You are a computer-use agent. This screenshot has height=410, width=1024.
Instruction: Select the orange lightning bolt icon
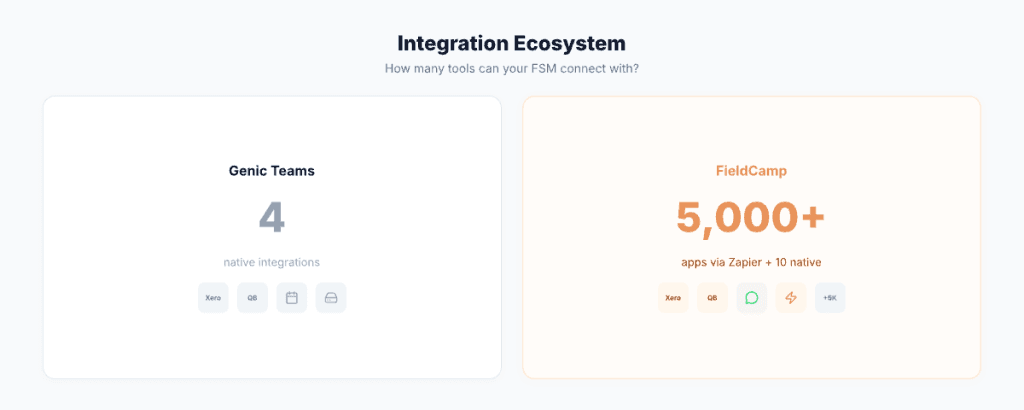tap(791, 298)
